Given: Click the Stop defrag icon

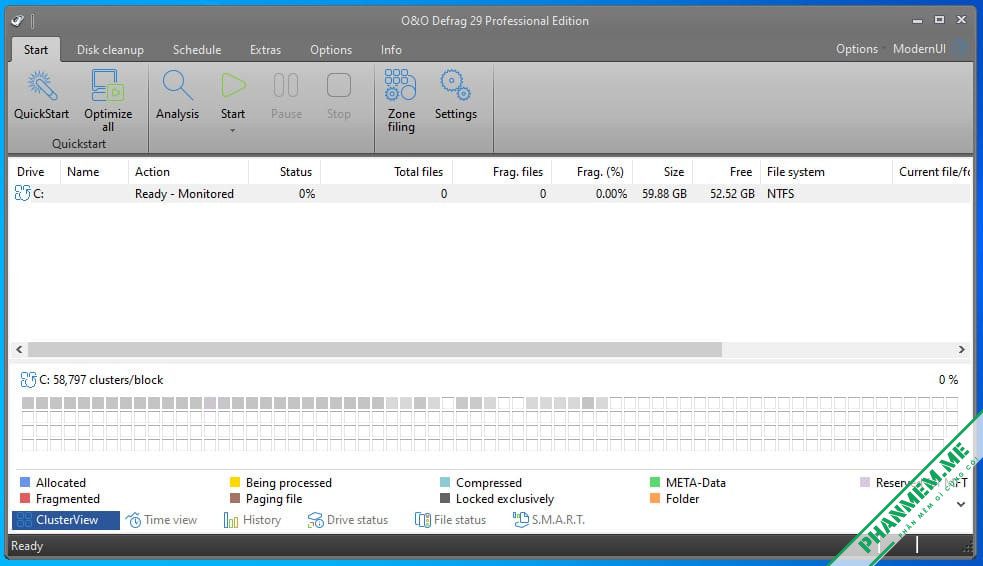Looking at the screenshot, I should [339, 86].
